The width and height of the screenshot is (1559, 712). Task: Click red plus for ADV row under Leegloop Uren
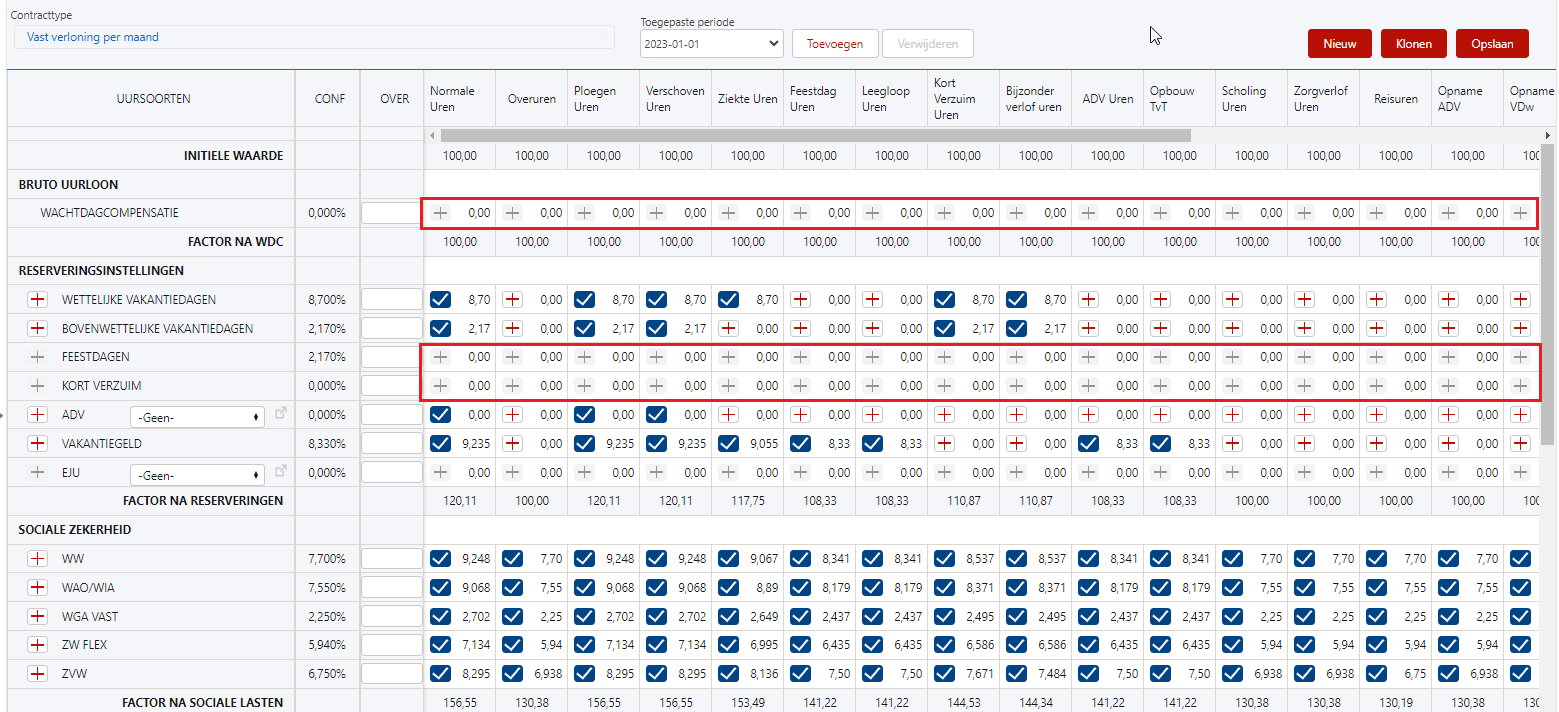(872, 415)
